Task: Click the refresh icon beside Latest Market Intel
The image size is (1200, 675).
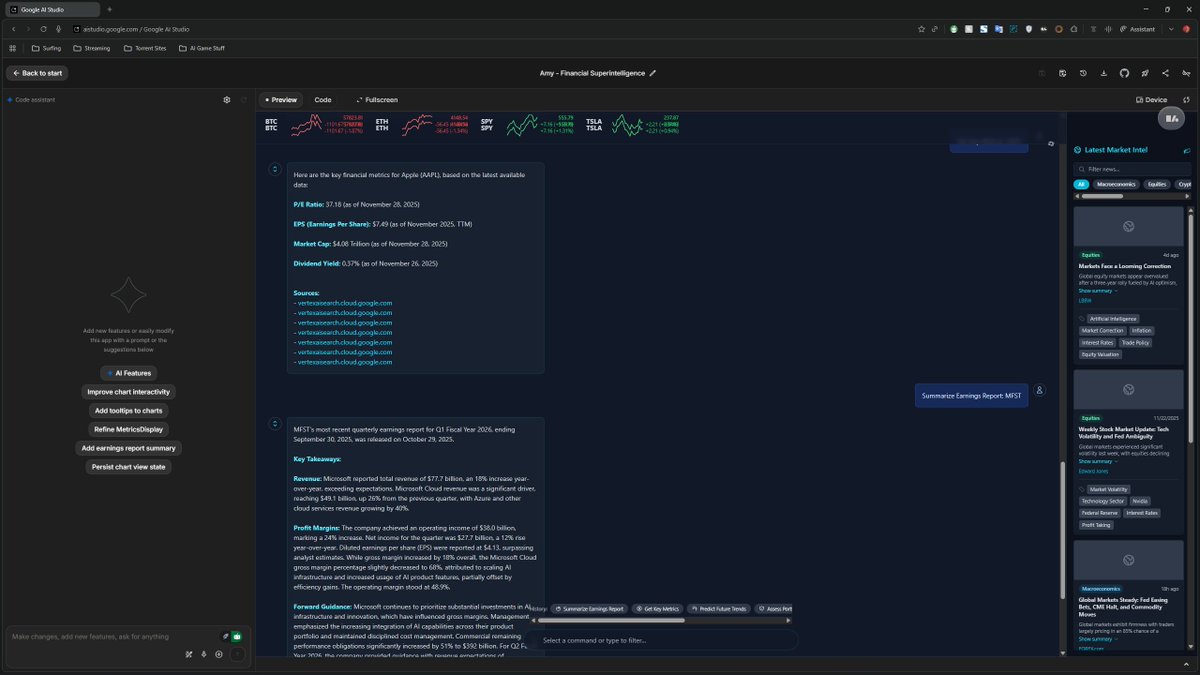Action: 1186,150
